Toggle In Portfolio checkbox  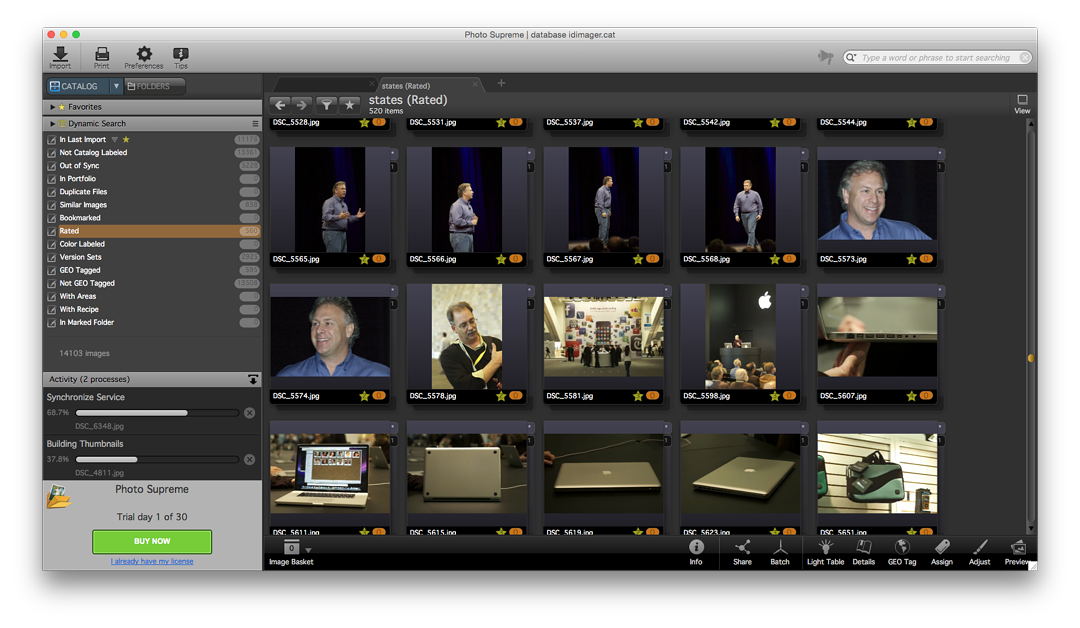click(x=52, y=179)
